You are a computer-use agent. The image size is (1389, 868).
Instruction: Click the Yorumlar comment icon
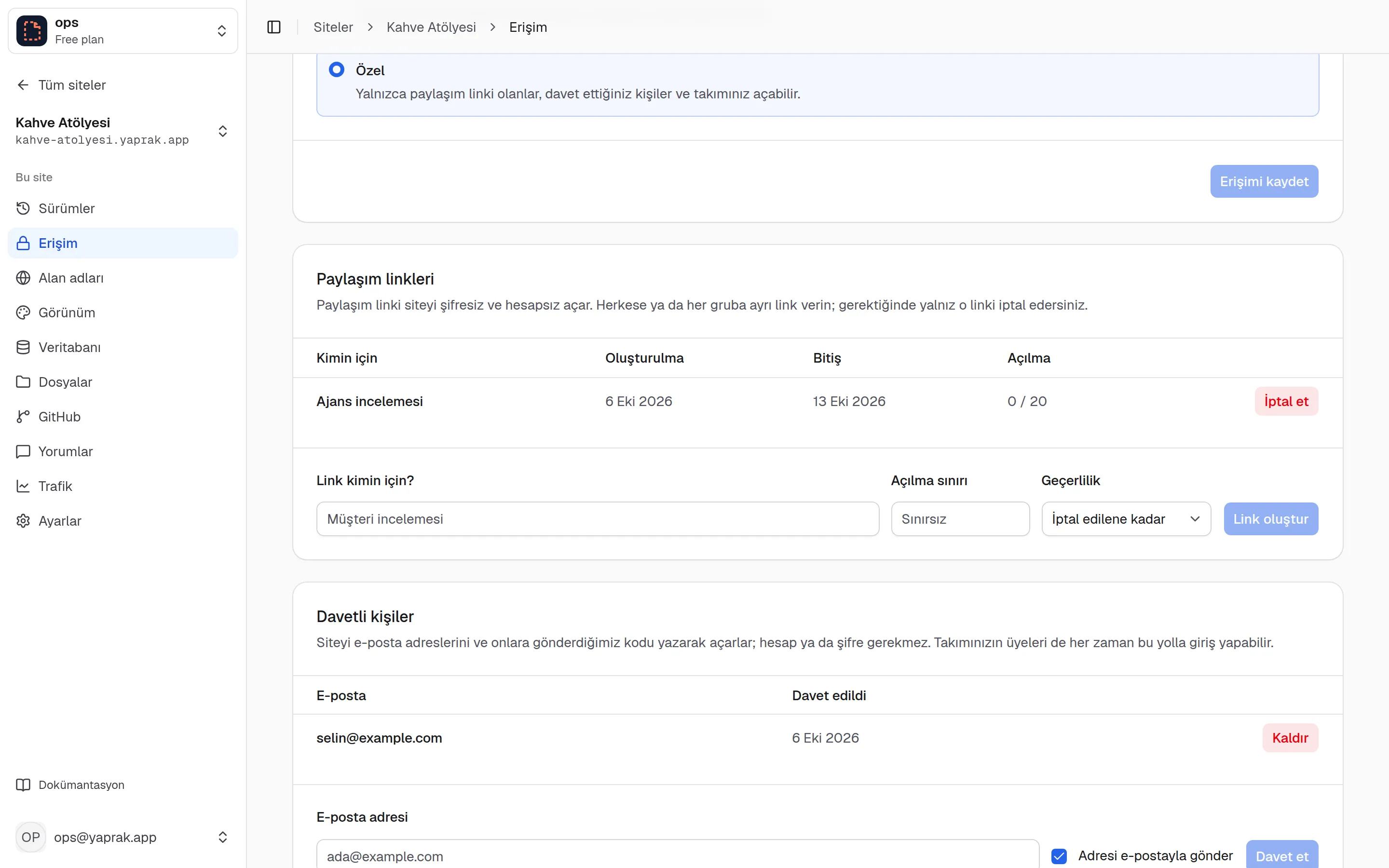[23, 451]
